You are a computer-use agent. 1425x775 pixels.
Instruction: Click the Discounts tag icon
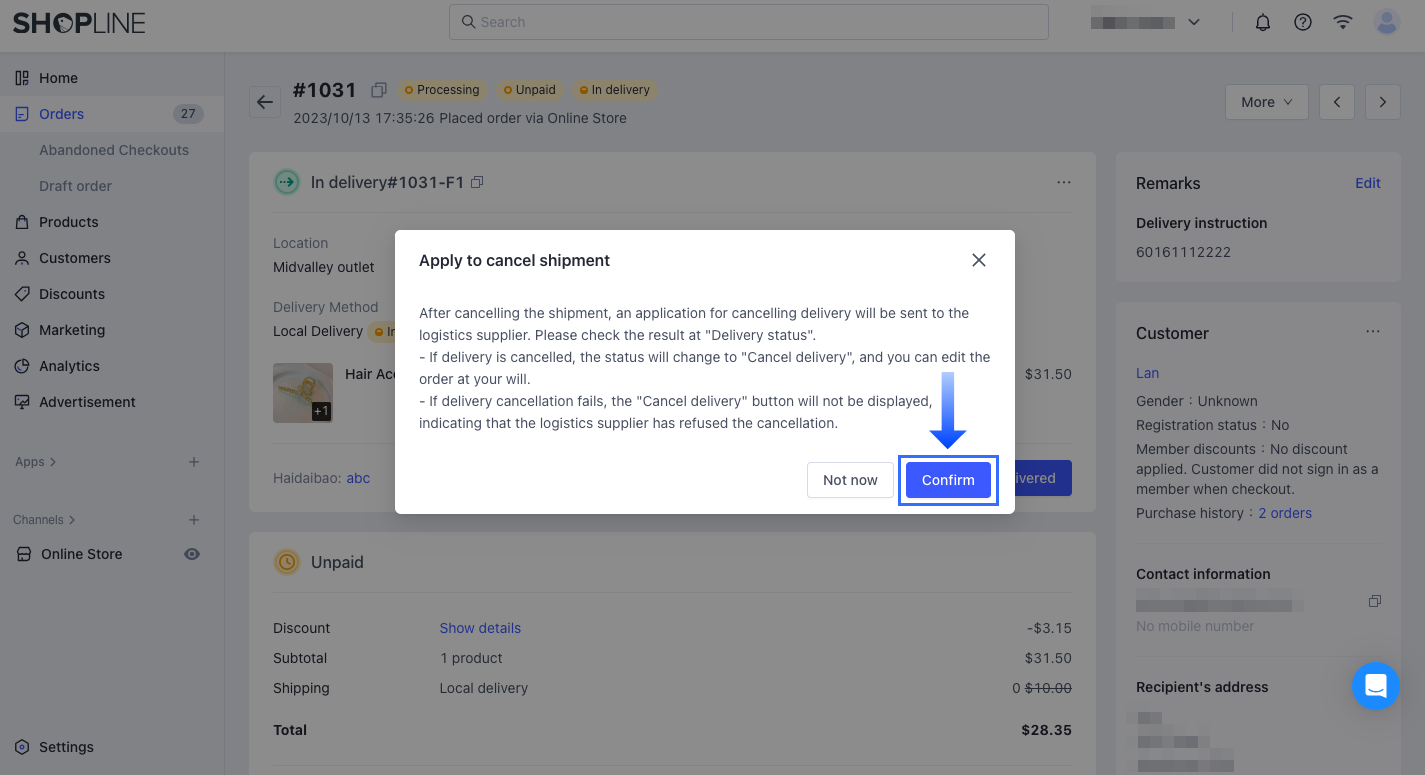click(22, 294)
